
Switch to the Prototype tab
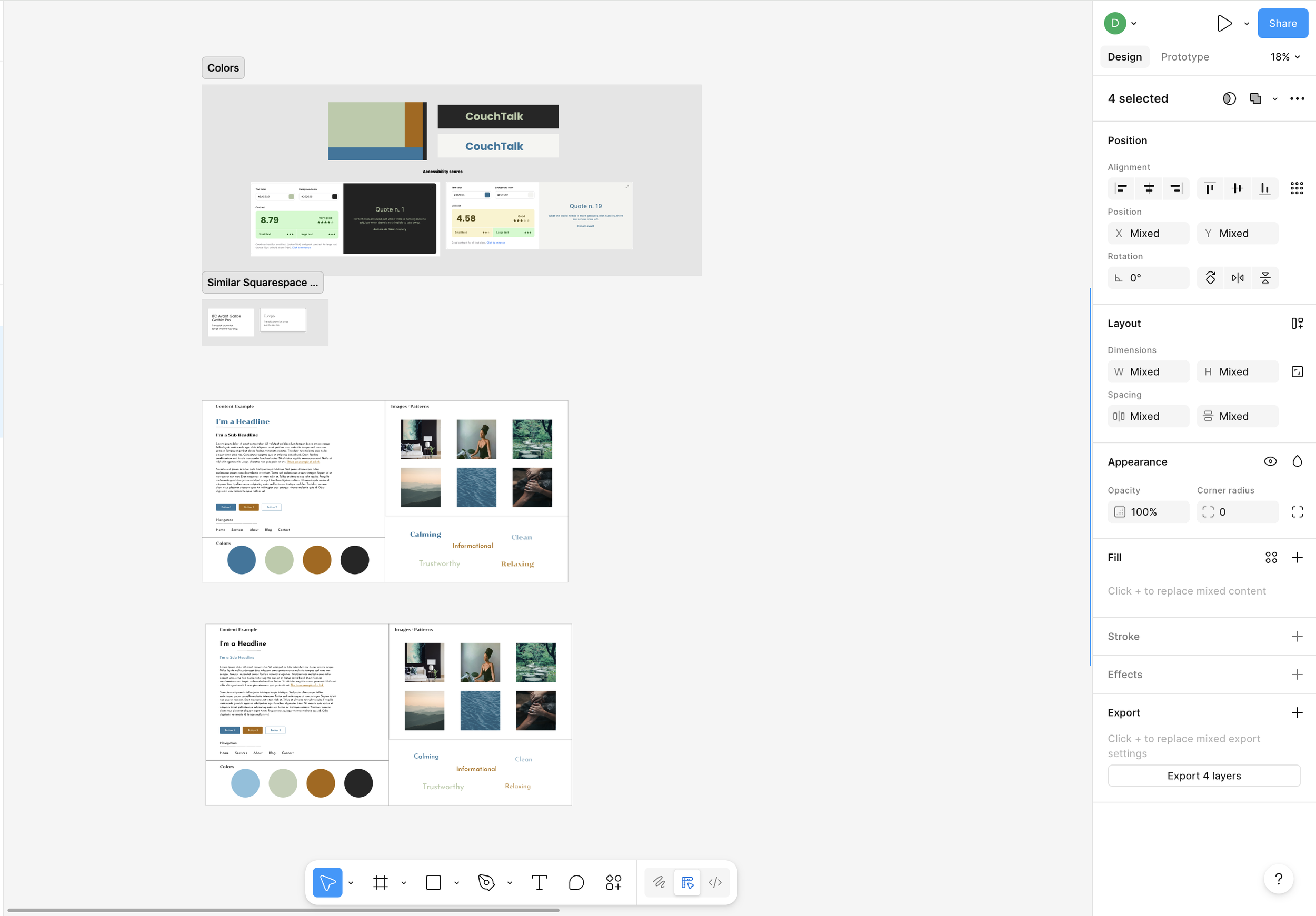click(1184, 57)
